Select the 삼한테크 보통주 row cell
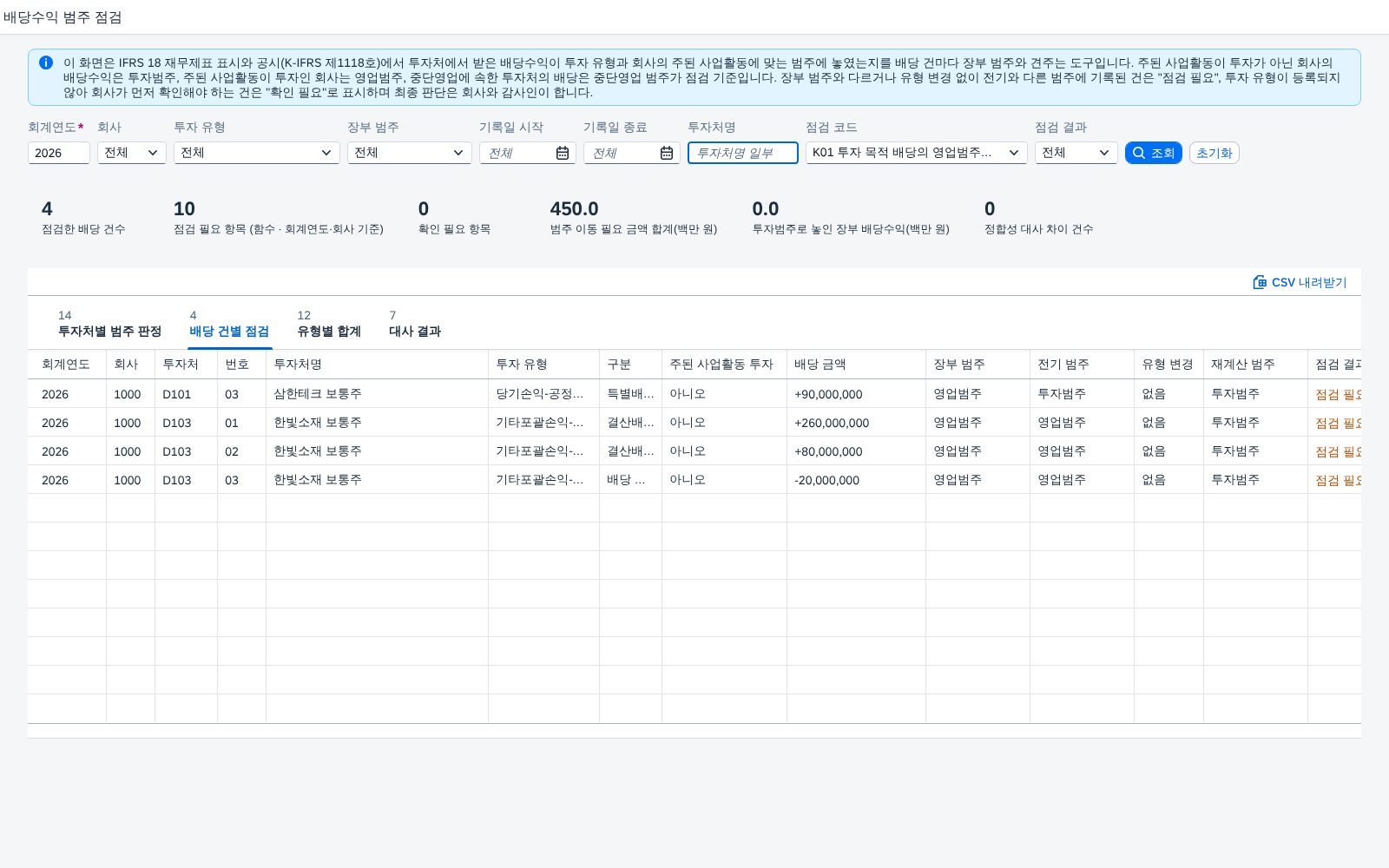 coord(377,394)
